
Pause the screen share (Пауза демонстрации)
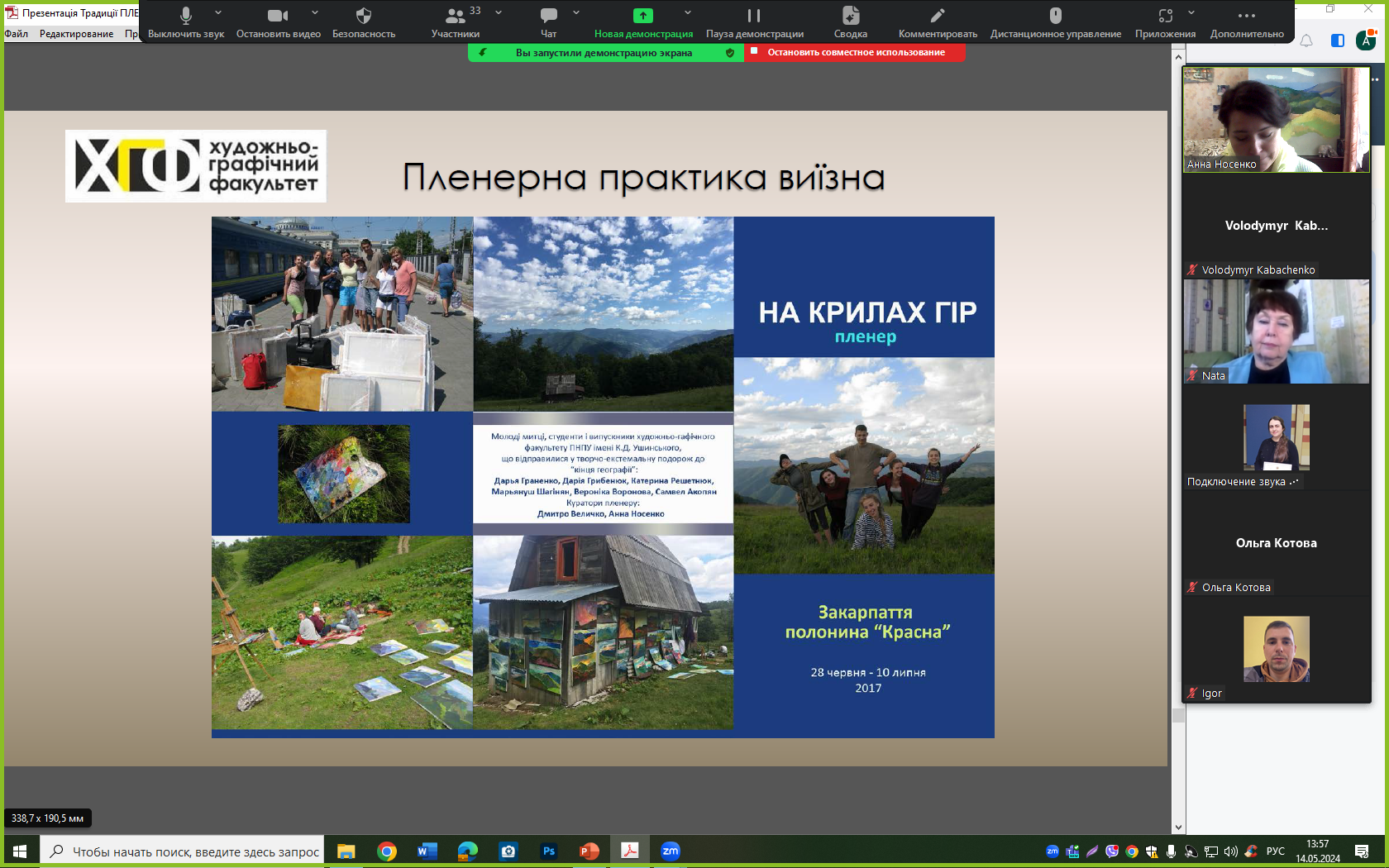(754, 17)
